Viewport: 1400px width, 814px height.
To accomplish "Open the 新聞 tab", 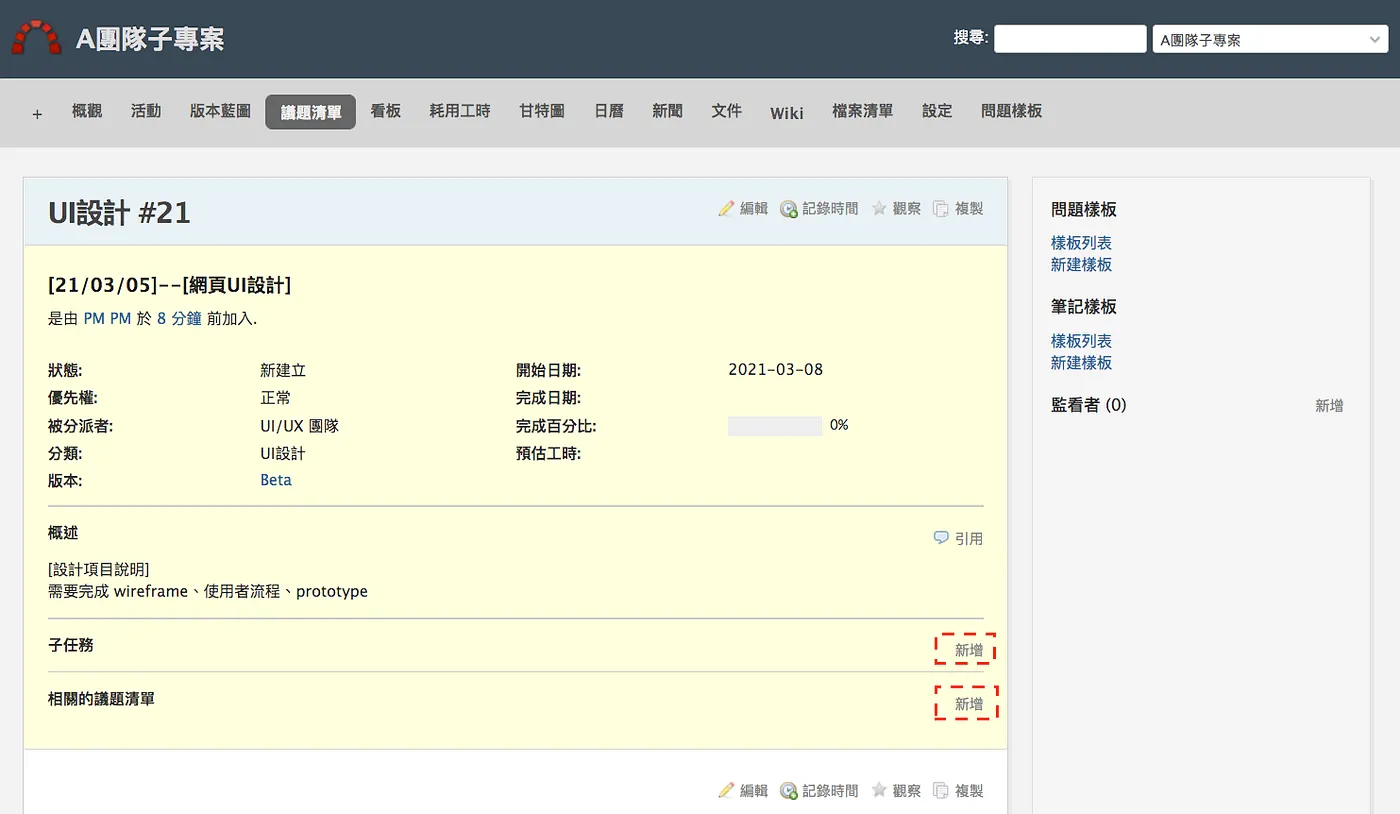I will click(x=667, y=111).
